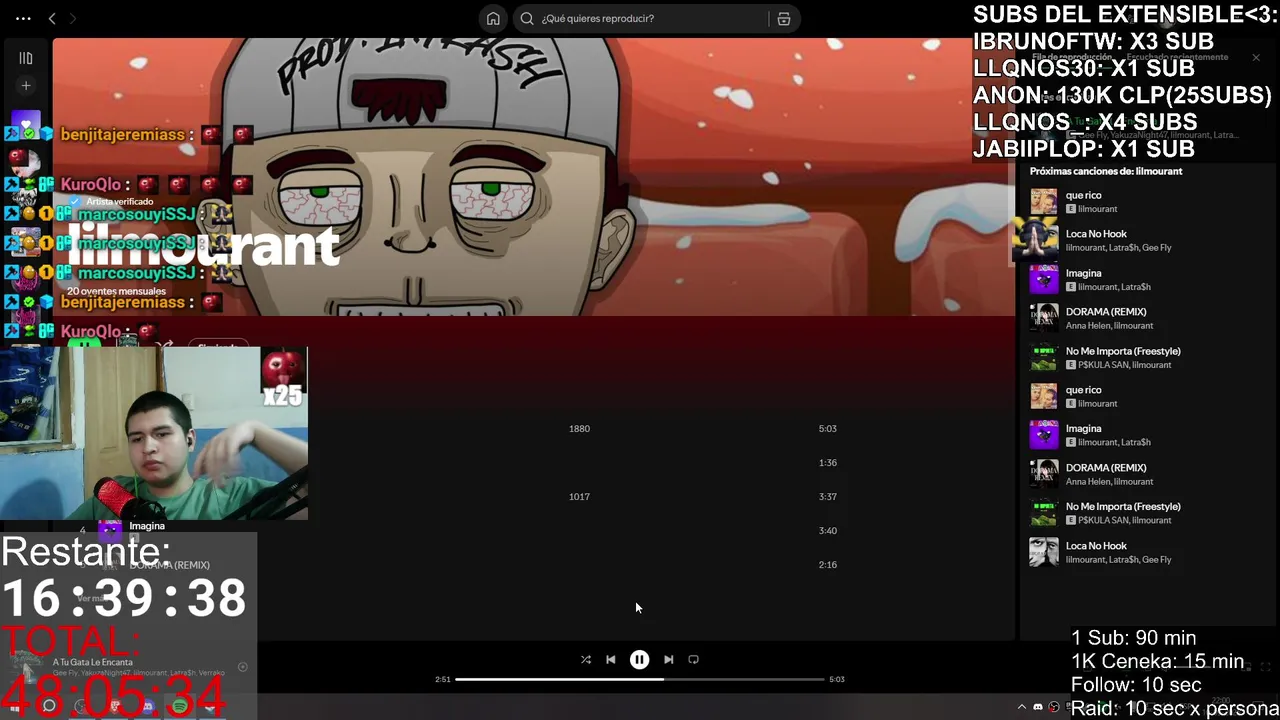
Task: Skip to the previous track
Action: click(x=611, y=659)
